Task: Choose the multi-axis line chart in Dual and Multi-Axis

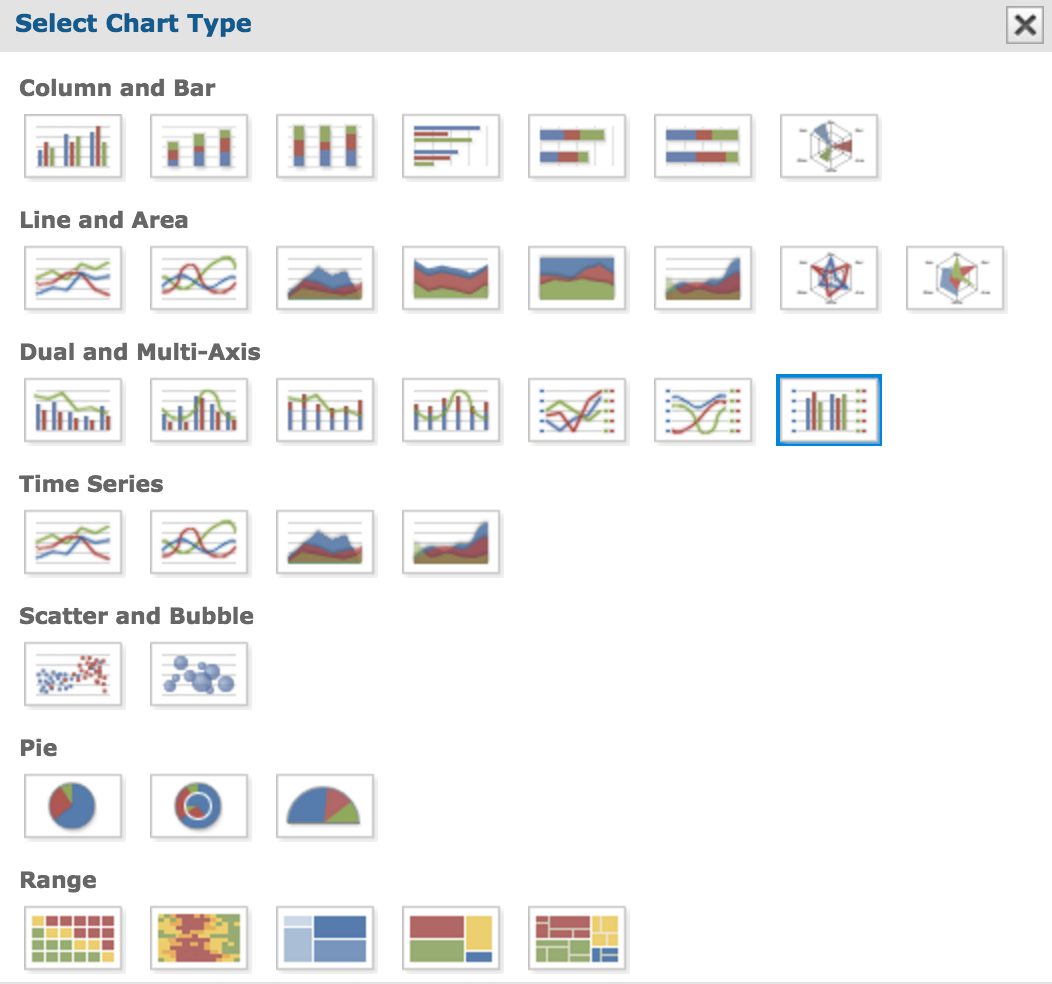Action: [x=577, y=410]
